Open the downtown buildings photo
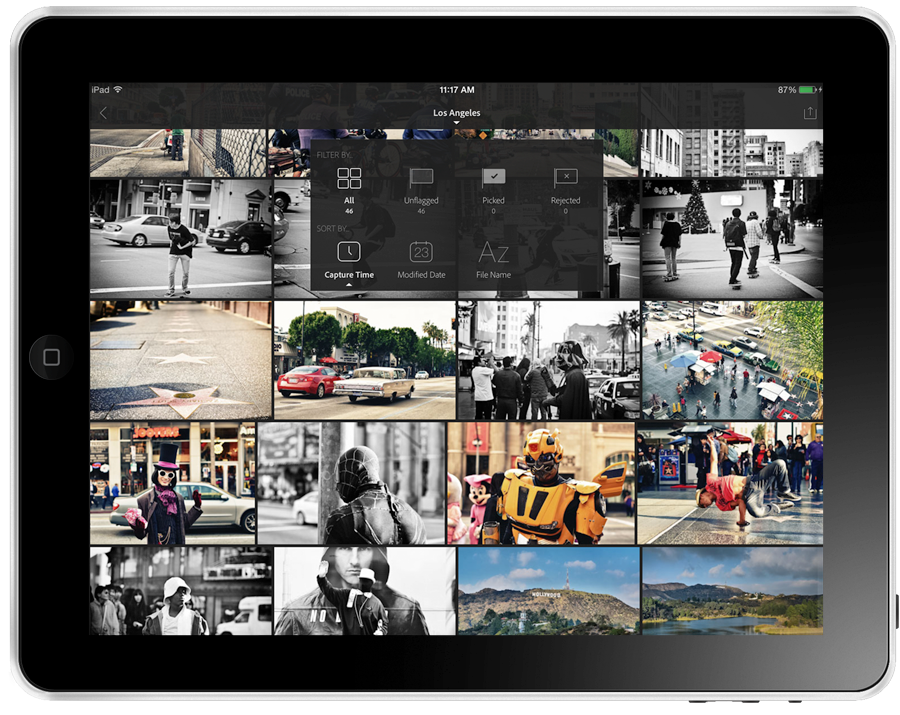 732,153
